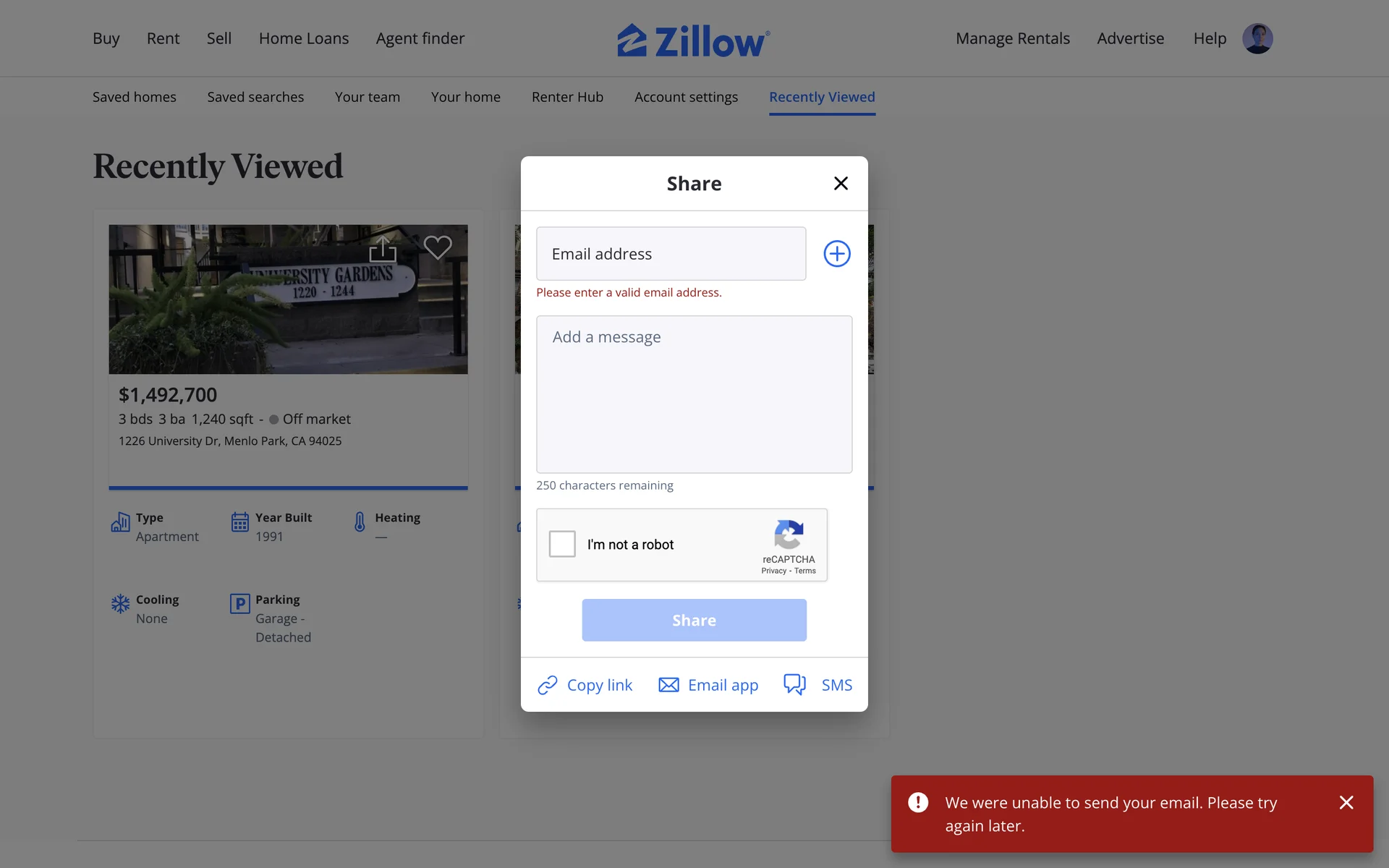Check the I'm not a robot box

(x=562, y=544)
